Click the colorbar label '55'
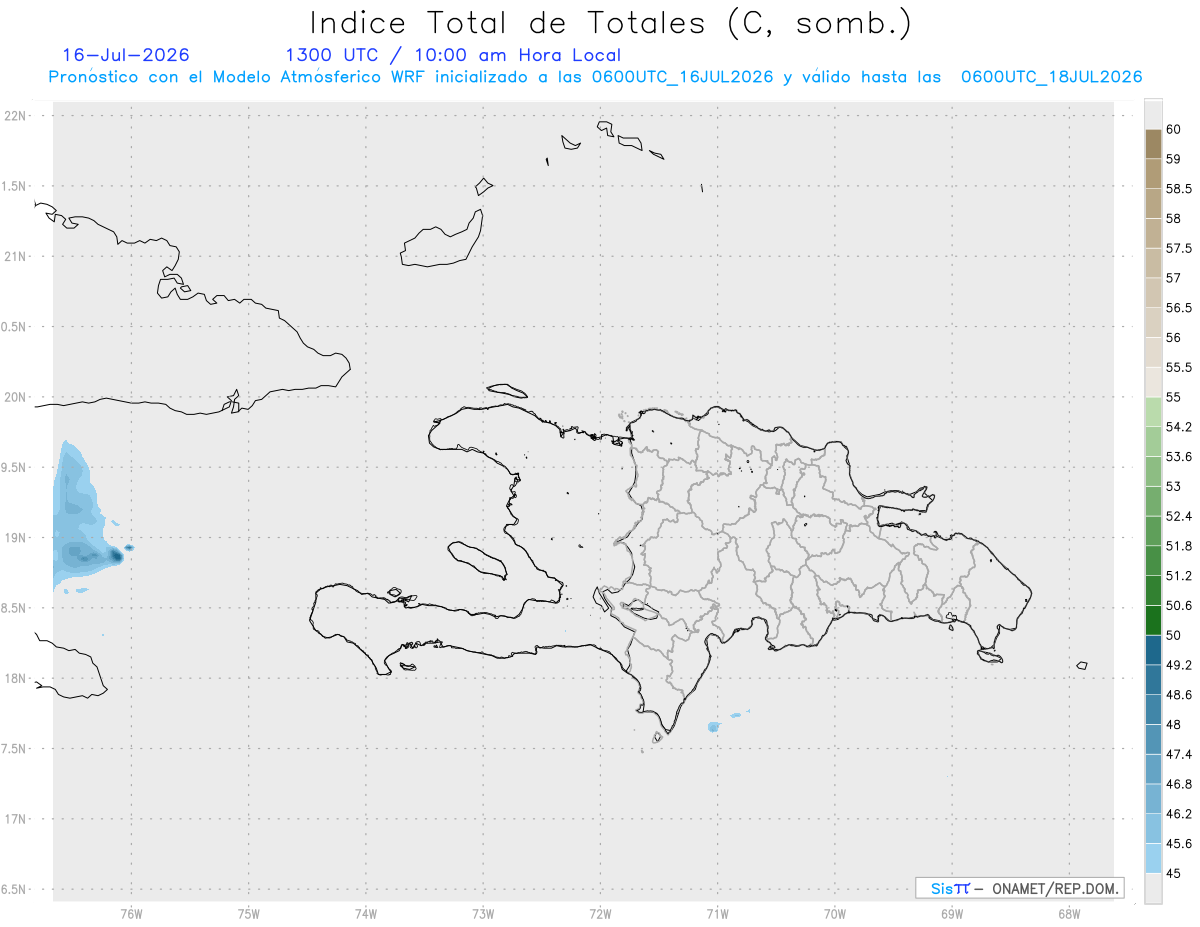 coord(1173,397)
